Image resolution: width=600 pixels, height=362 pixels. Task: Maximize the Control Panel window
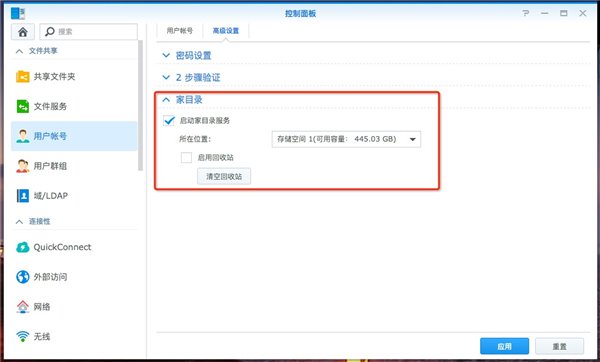(564, 13)
